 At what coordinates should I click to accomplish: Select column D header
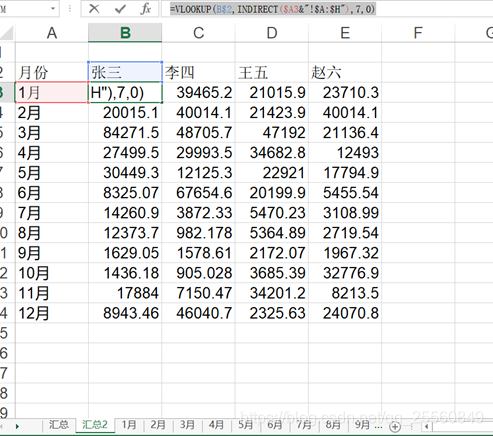(x=272, y=33)
